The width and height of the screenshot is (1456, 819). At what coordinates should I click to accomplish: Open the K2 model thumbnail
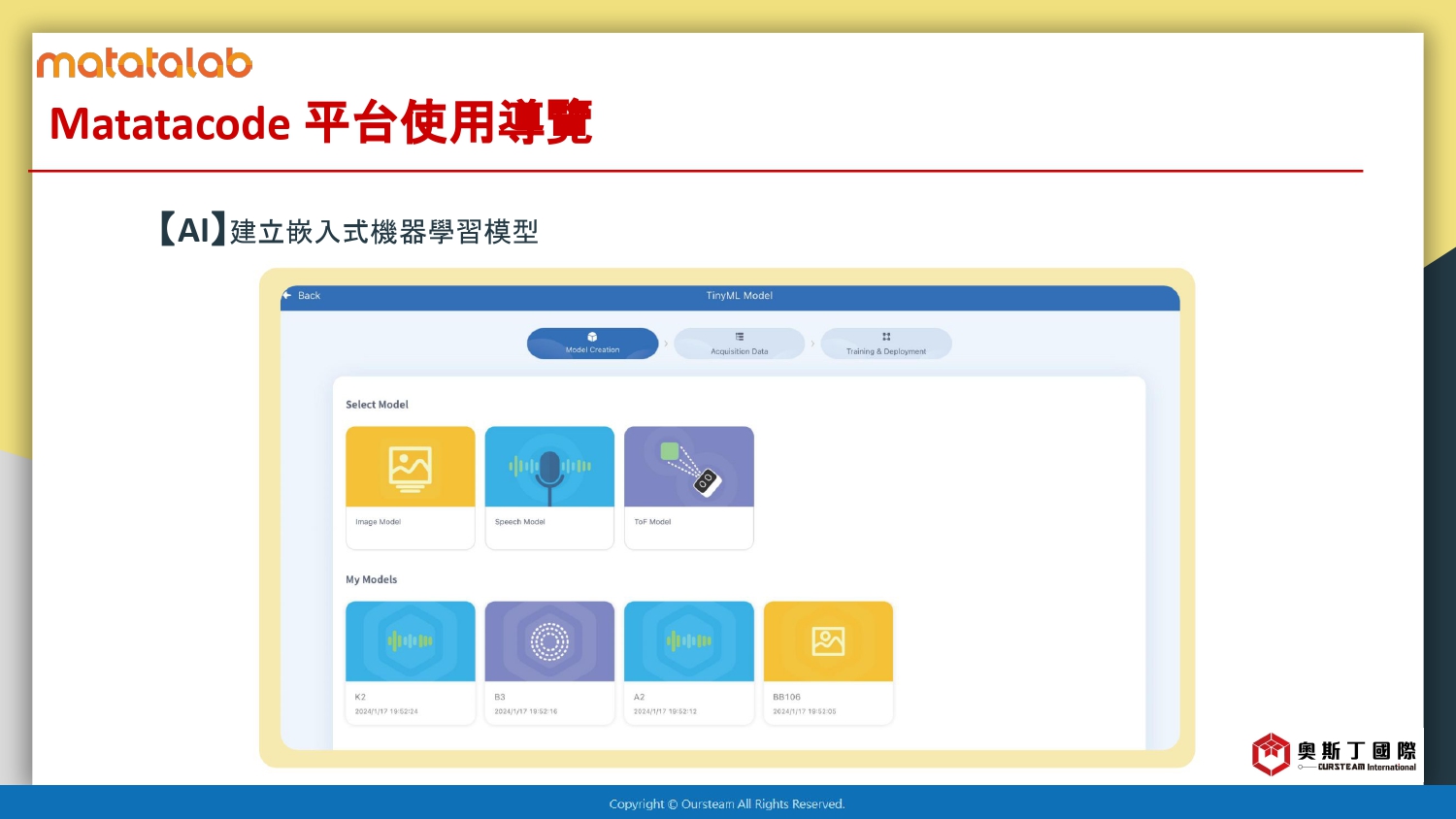point(411,641)
